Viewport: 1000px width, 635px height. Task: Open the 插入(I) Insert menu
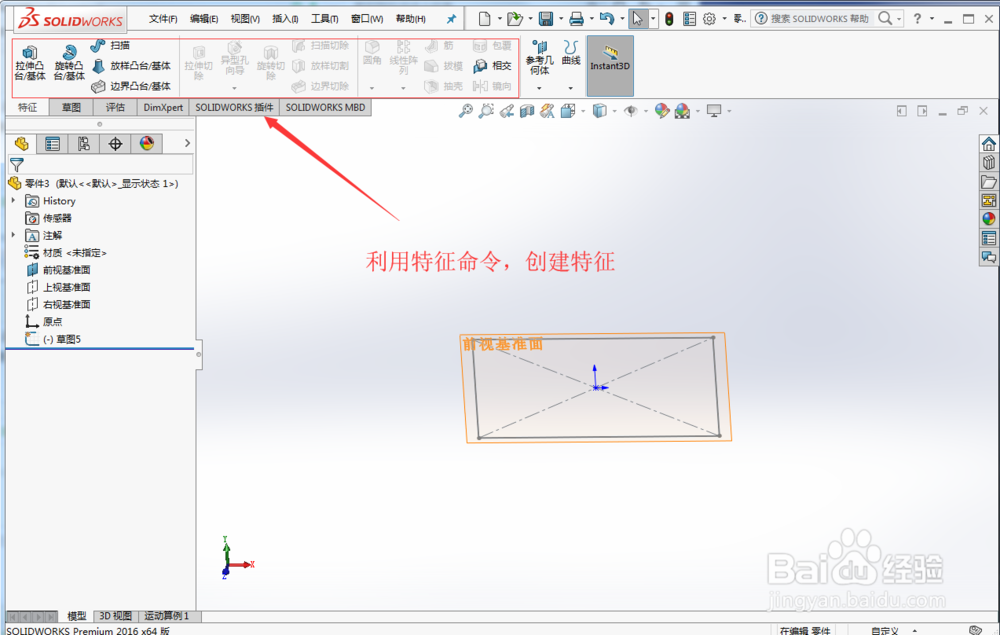tap(285, 19)
